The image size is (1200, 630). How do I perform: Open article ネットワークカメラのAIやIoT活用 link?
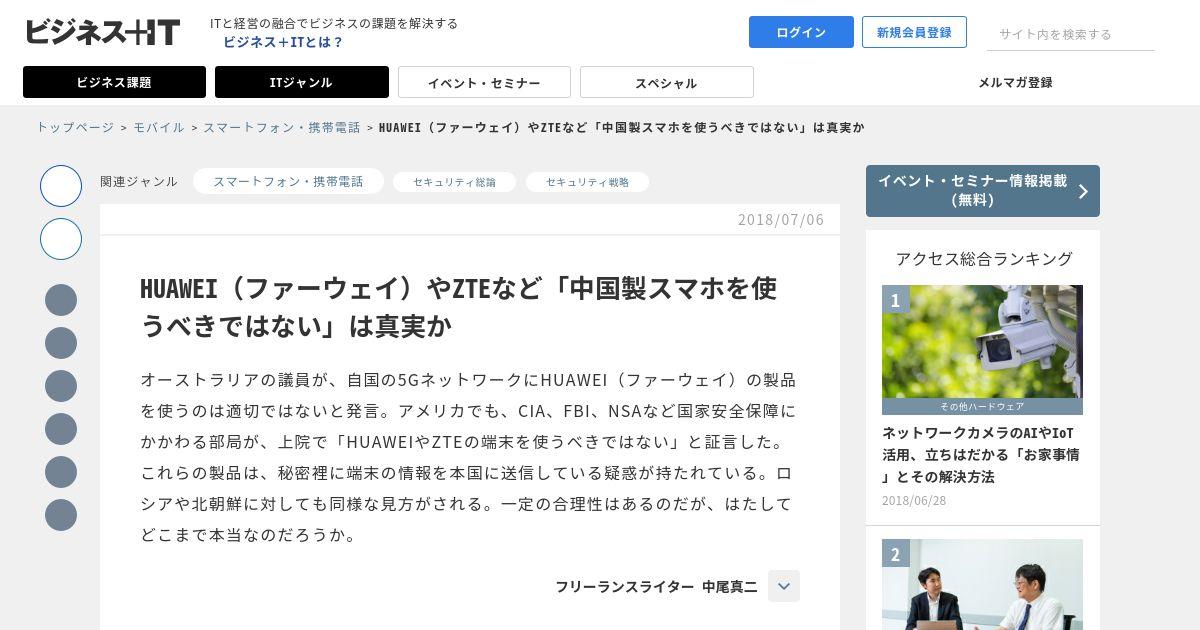[980, 455]
